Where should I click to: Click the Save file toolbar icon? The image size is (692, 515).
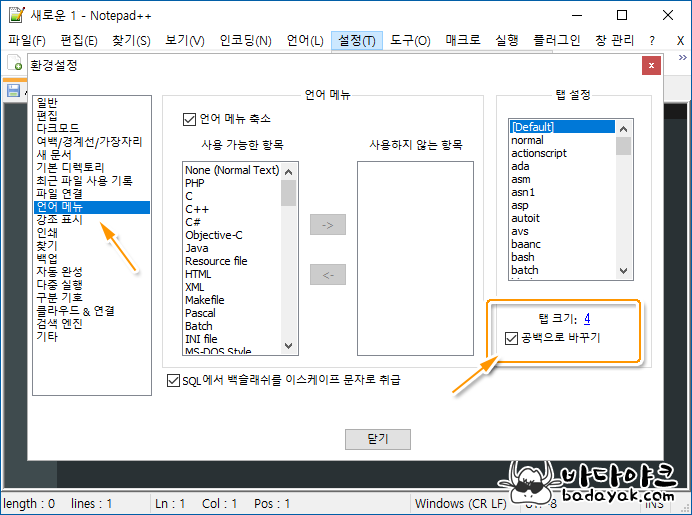click(14, 90)
